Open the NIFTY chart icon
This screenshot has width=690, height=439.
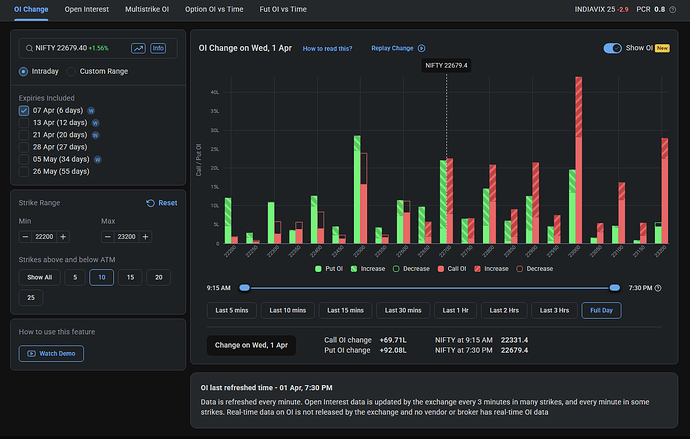click(x=136, y=48)
